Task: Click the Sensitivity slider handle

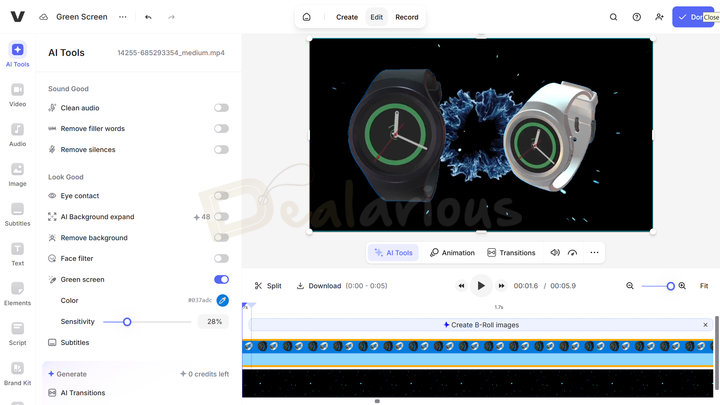Action: [127, 322]
